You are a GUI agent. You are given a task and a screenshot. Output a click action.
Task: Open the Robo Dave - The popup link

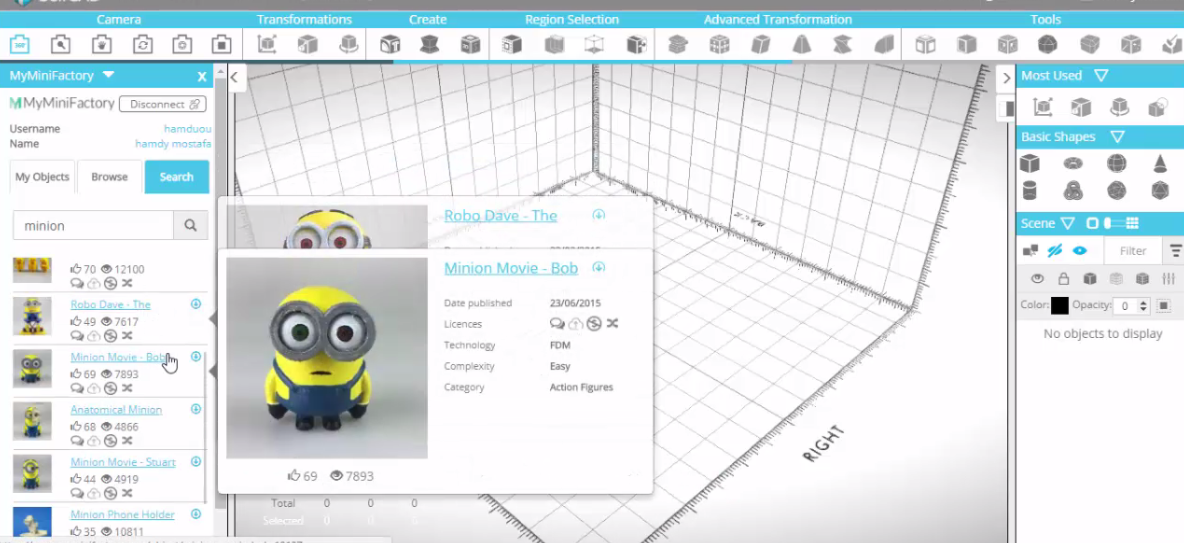pyautogui.click(x=501, y=216)
